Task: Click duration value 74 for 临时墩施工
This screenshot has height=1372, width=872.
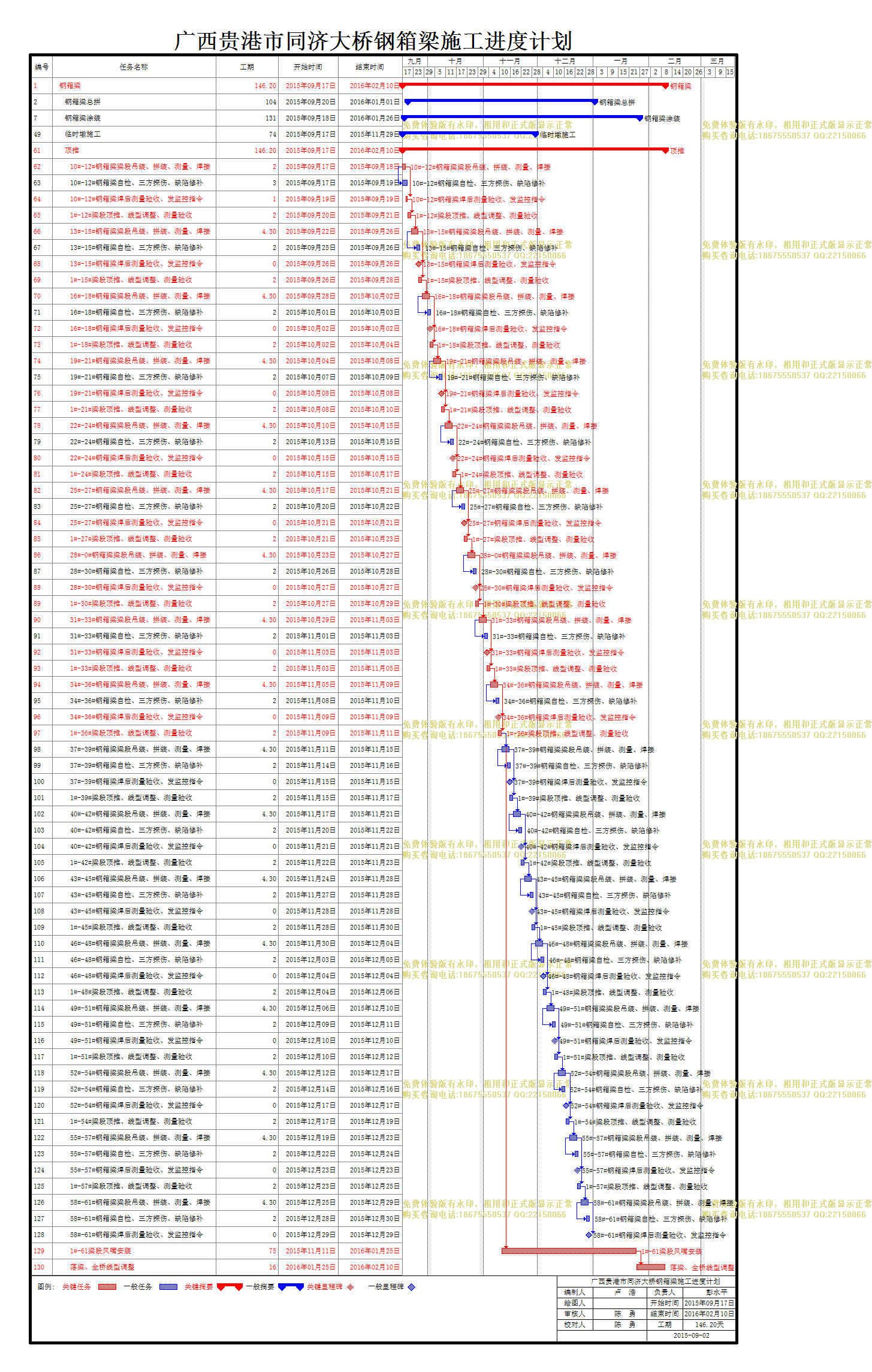Action: pyautogui.click(x=273, y=134)
